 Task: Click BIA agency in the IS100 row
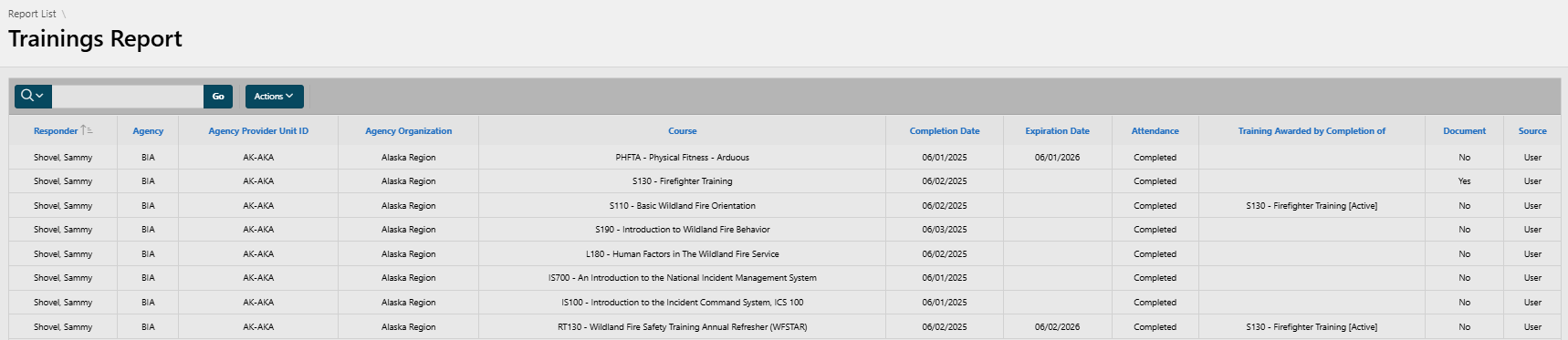point(148,303)
